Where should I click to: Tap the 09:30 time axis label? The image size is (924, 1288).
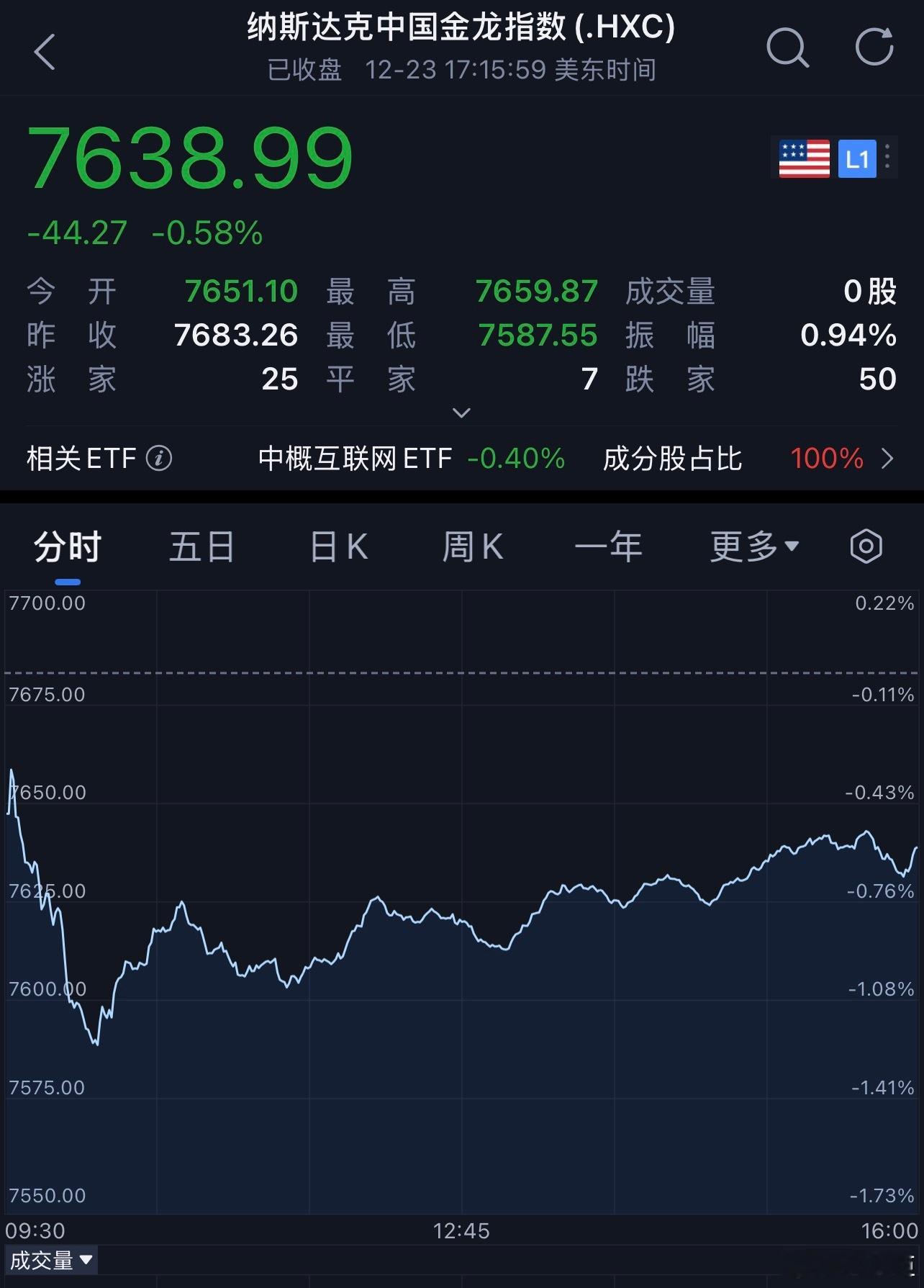pyautogui.click(x=35, y=1231)
